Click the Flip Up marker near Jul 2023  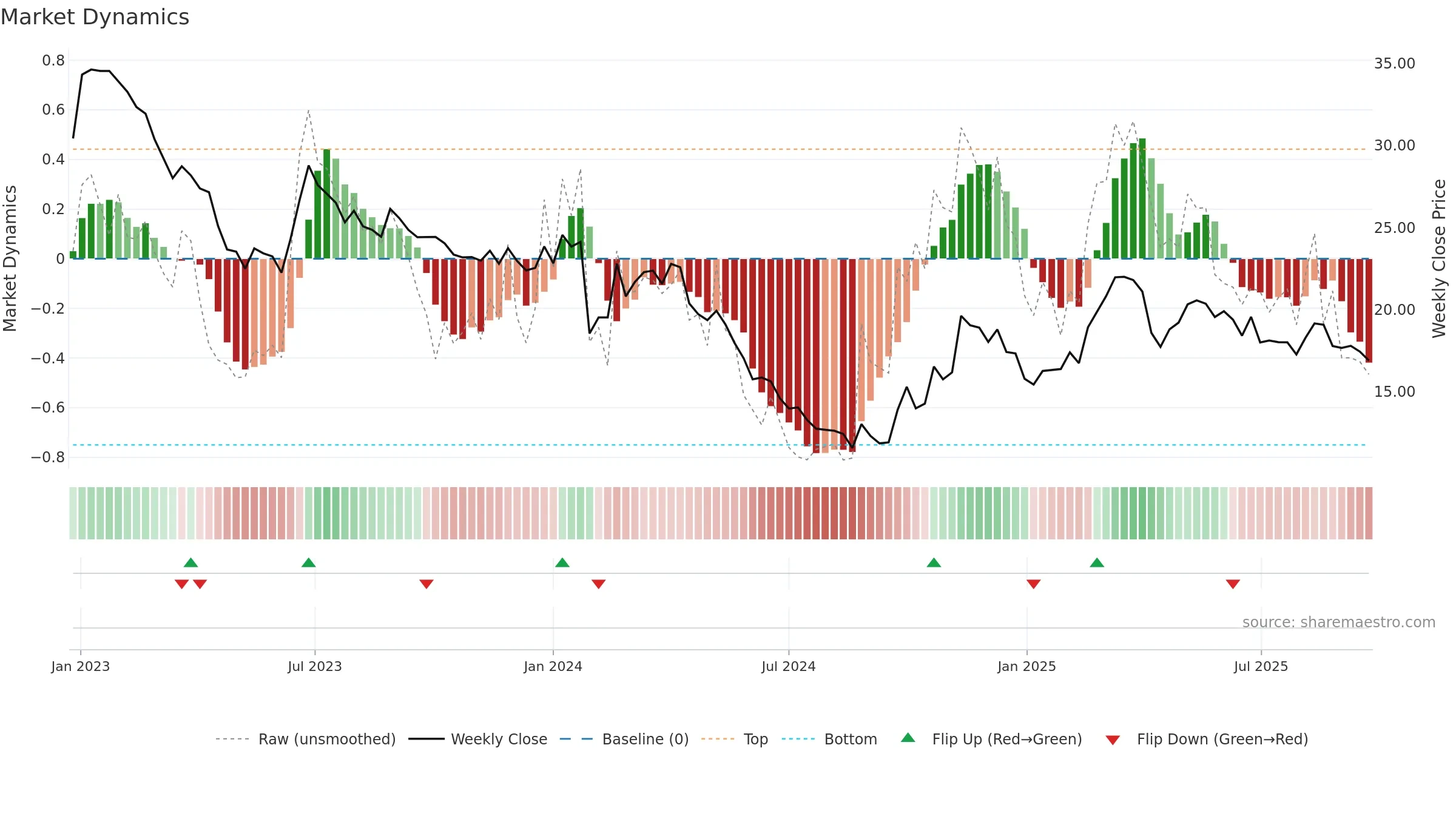coord(309,562)
